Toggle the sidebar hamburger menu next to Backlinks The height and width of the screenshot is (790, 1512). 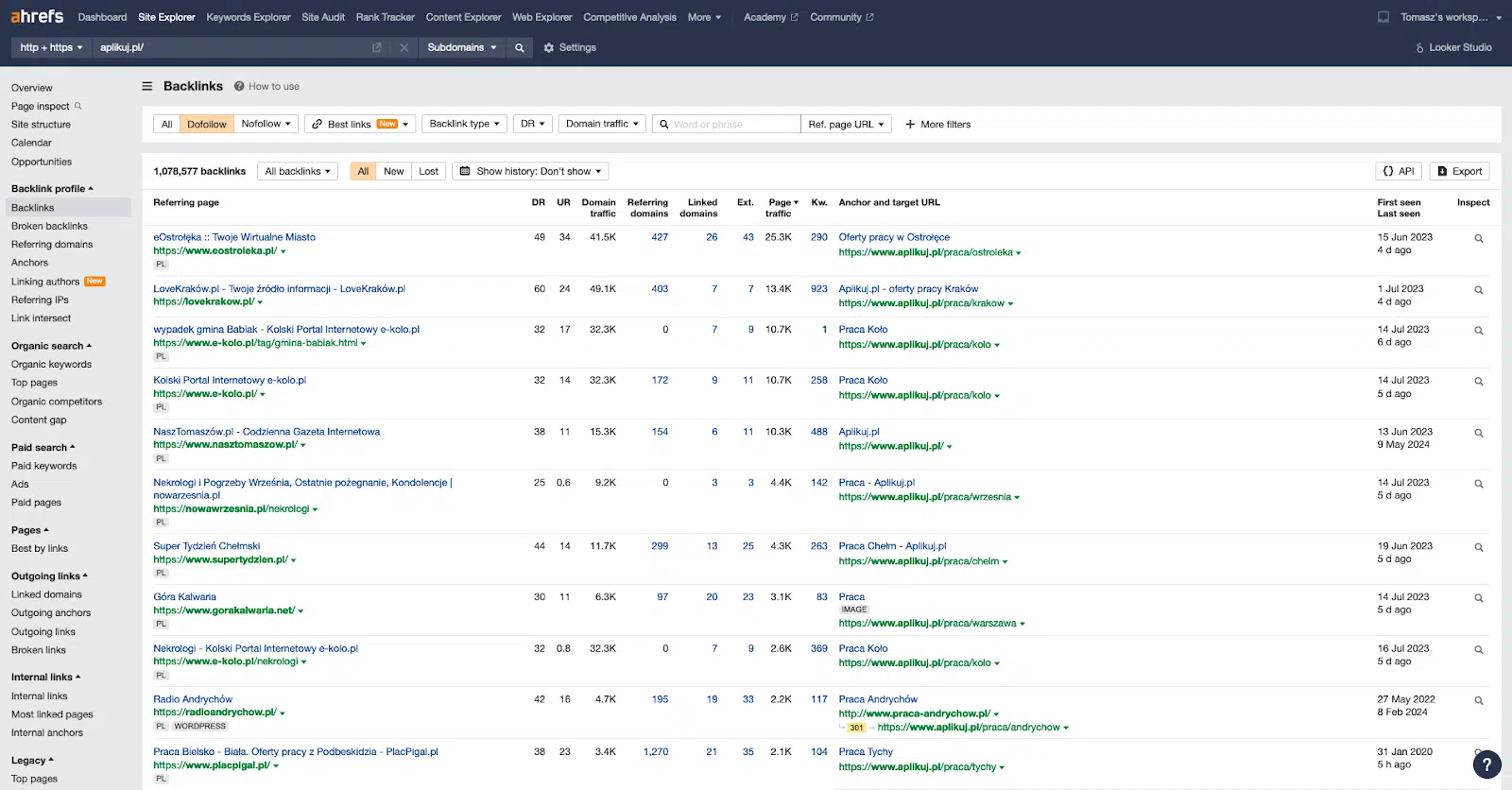[x=147, y=86]
